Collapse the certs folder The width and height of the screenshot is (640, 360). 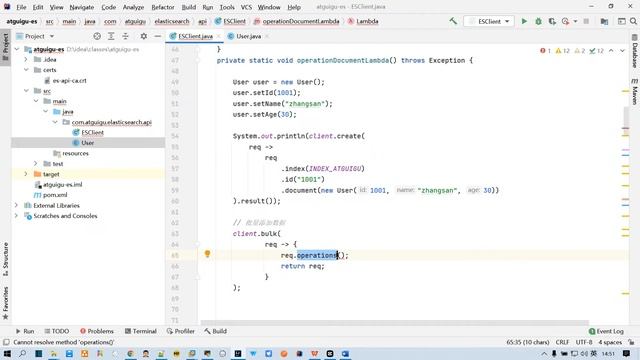pyautogui.click(x=26, y=70)
